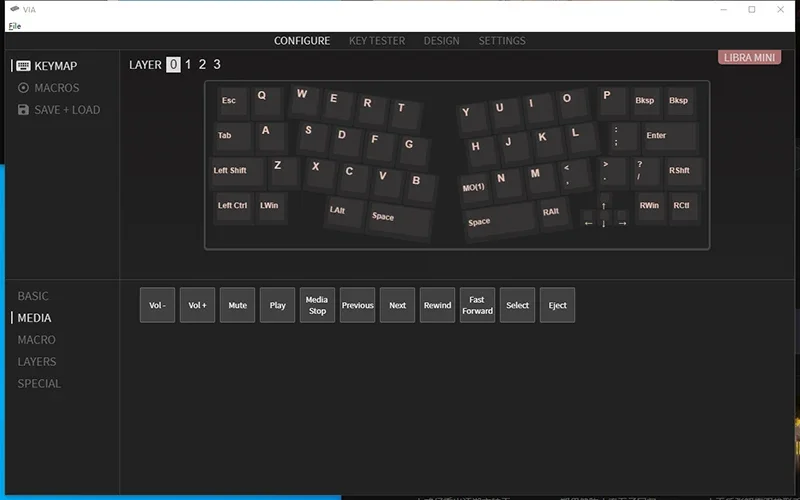
Task: Show the BASIC keycode category
Action: tap(33, 296)
